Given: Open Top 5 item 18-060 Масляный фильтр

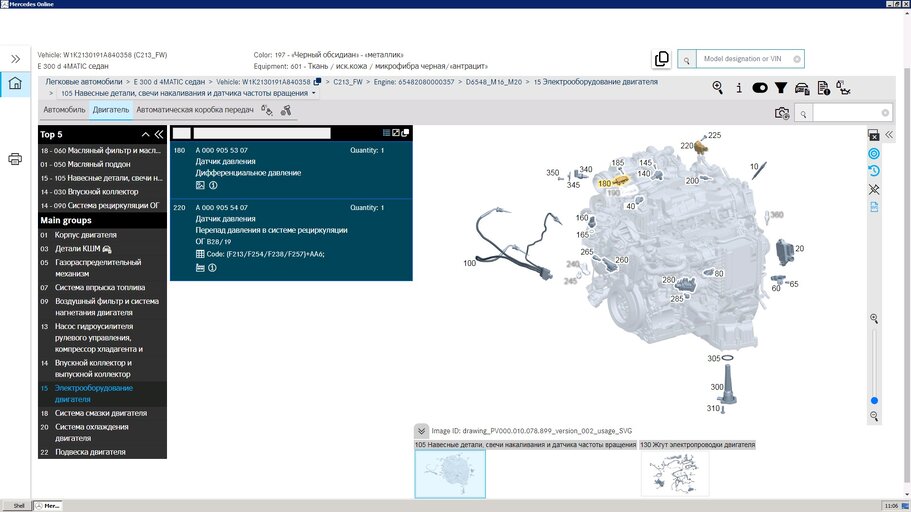Looking at the screenshot, I should [102, 151].
